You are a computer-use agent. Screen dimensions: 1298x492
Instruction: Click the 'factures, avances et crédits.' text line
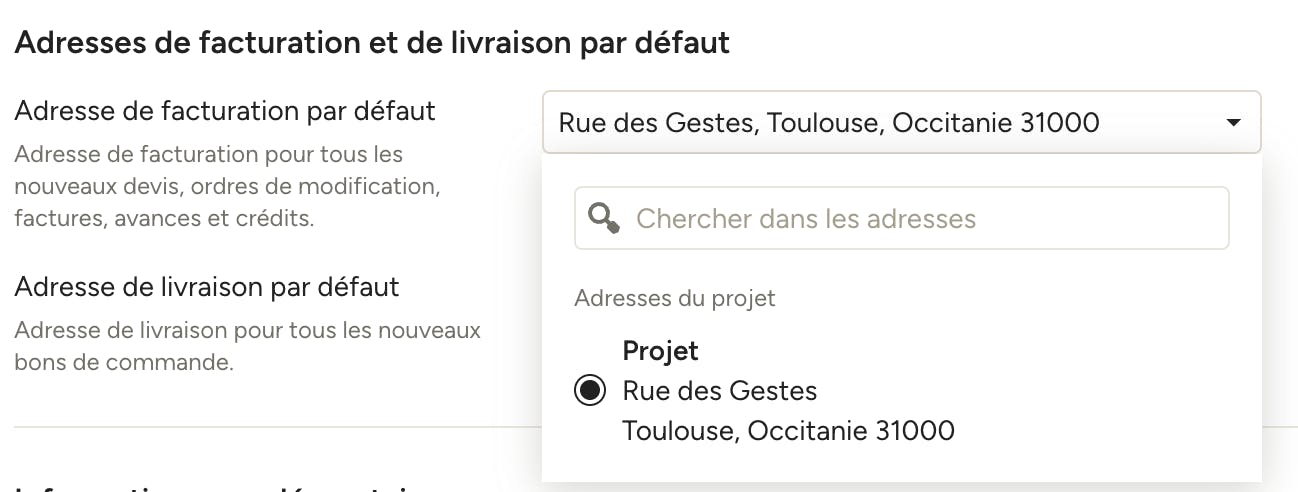pyautogui.click(x=164, y=218)
